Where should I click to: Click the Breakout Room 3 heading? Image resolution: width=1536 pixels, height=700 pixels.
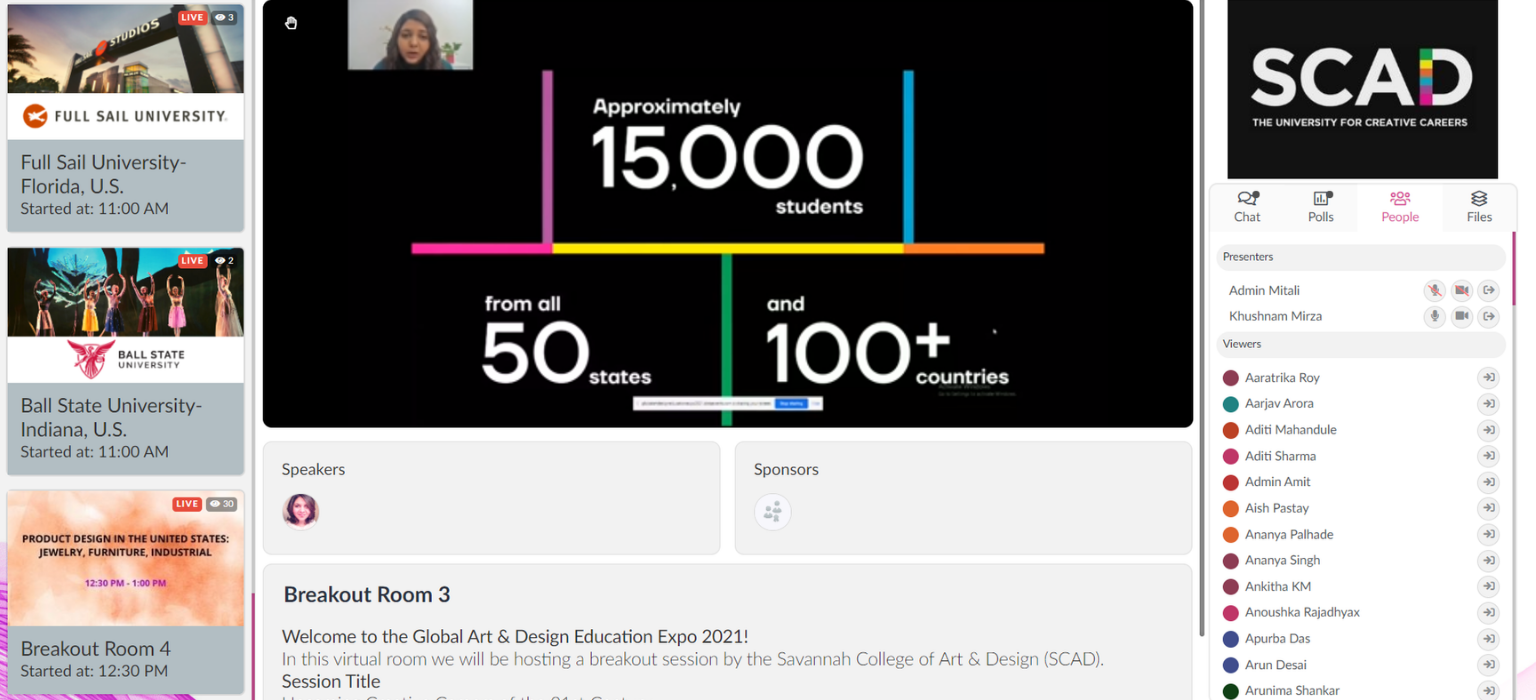coord(367,595)
